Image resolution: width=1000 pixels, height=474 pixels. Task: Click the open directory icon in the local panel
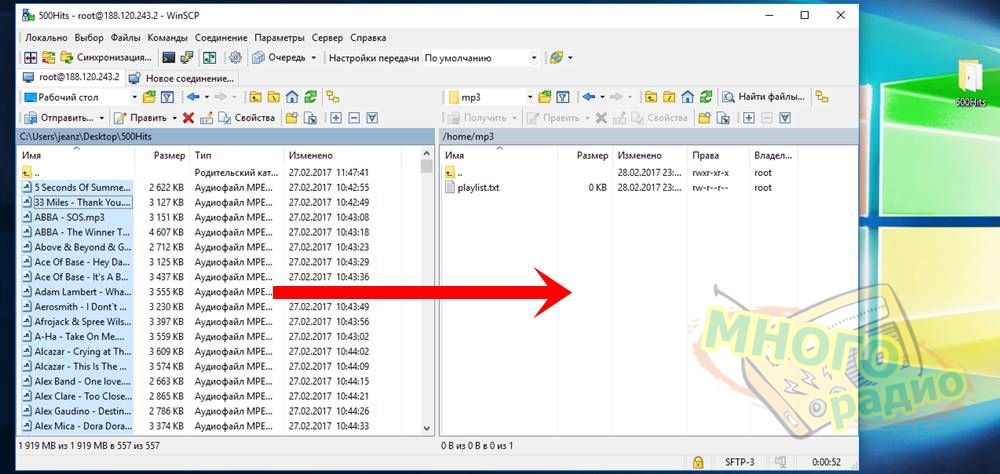(150, 98)
